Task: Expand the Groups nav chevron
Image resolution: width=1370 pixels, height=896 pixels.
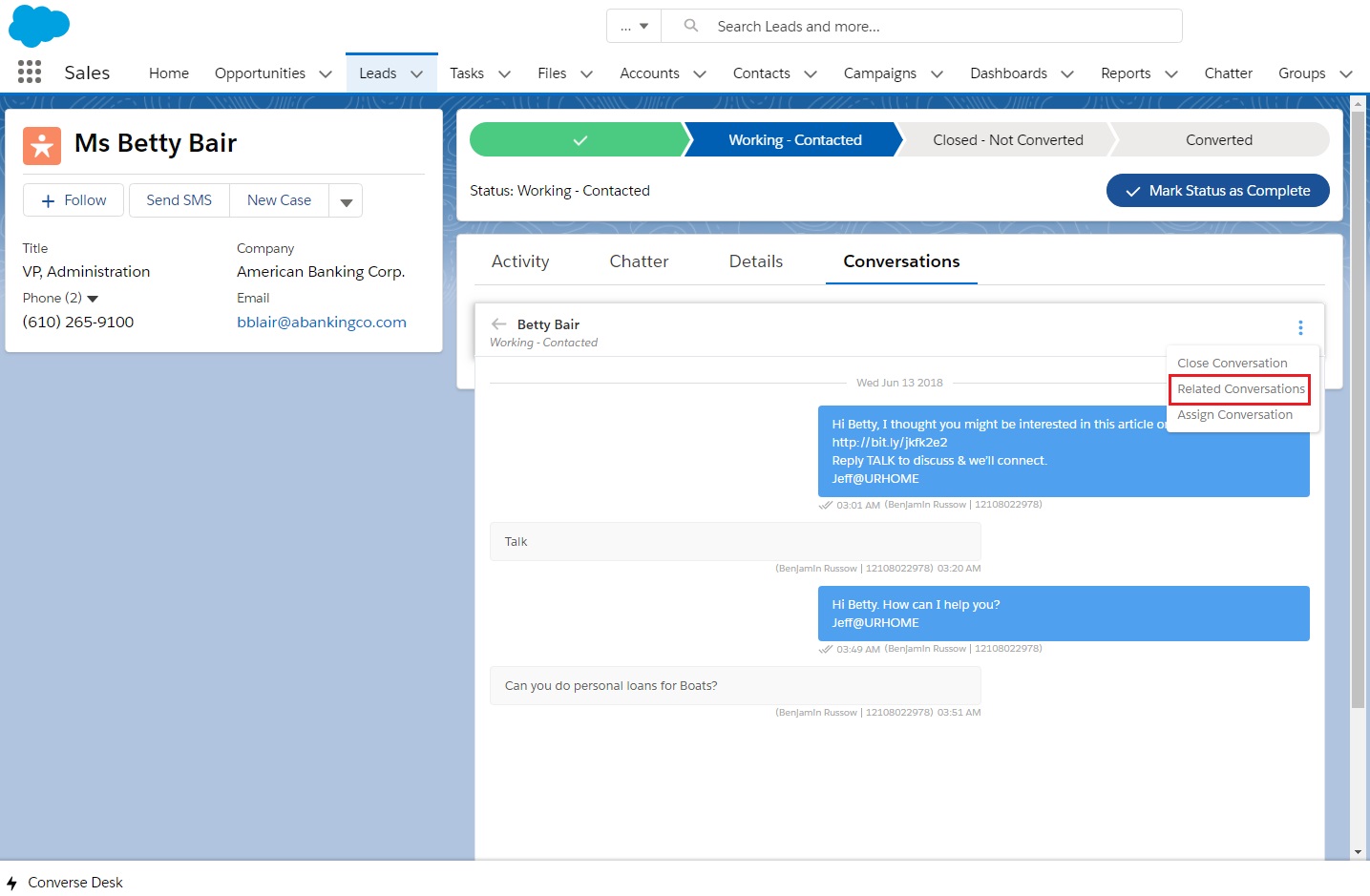Action: 1346,73
